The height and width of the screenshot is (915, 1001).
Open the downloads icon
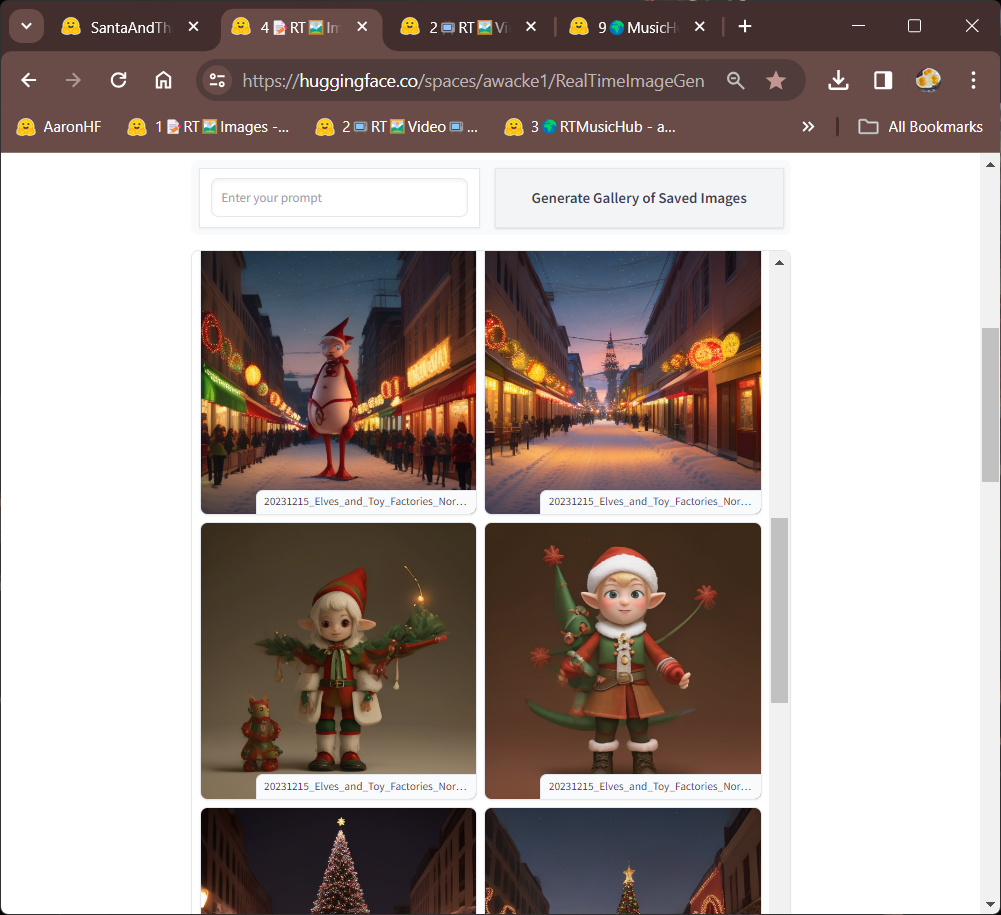coord(838,81)
